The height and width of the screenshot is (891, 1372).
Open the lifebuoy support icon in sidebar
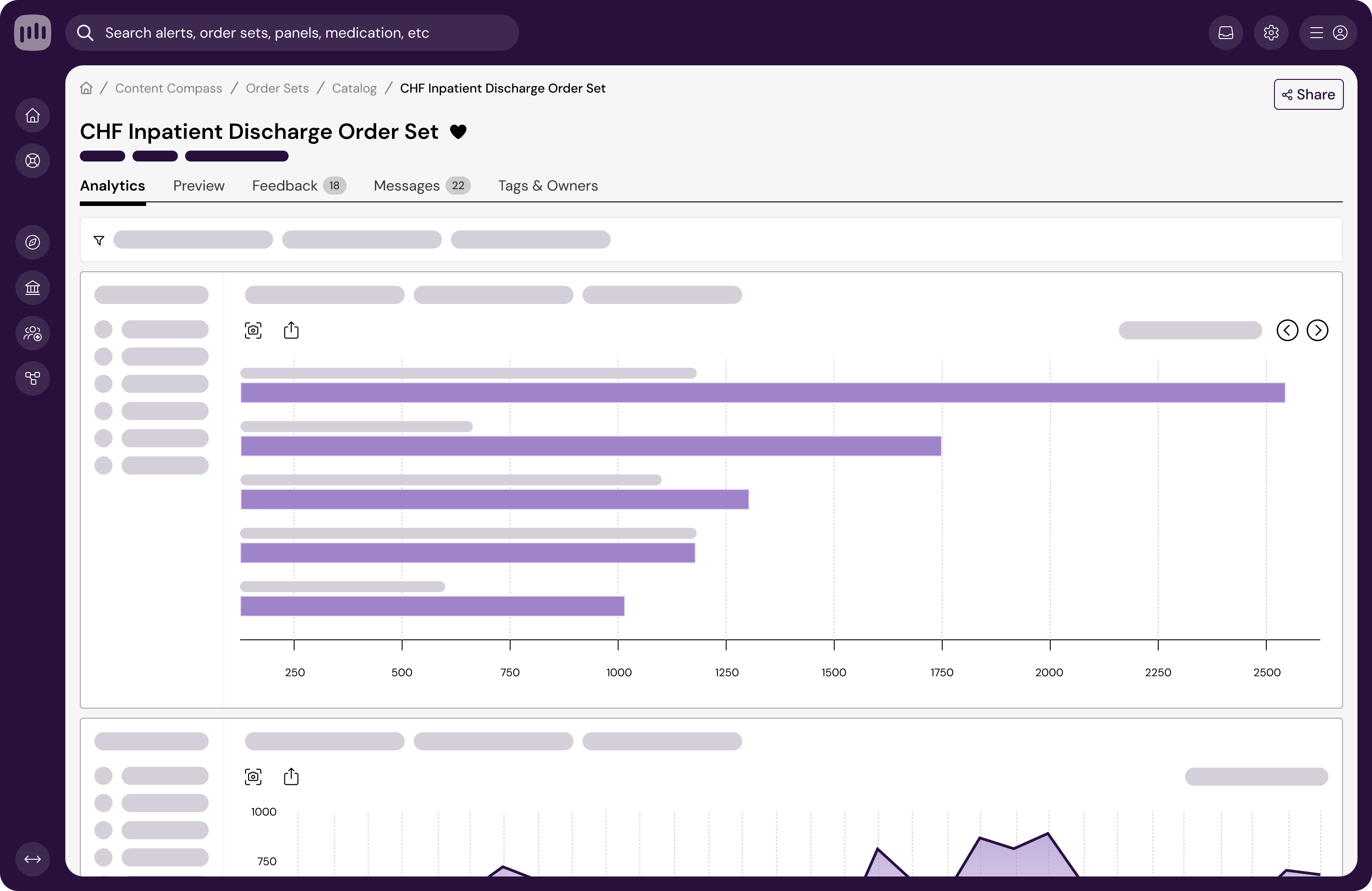[x=33, y=161]
